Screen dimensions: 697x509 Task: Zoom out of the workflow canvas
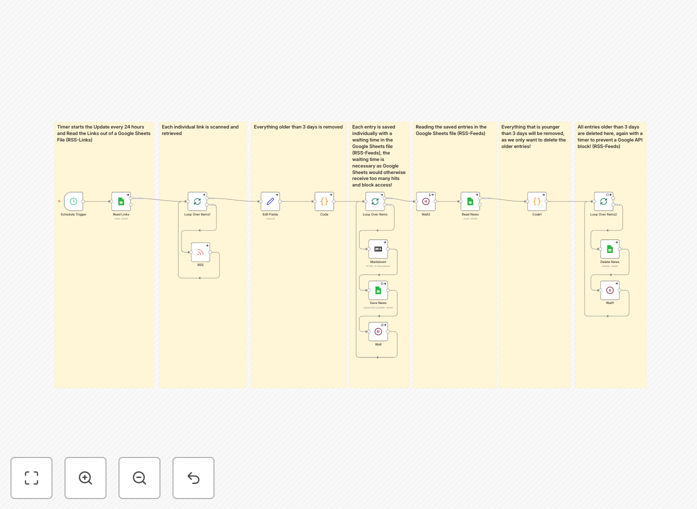[x=140, y=478]
